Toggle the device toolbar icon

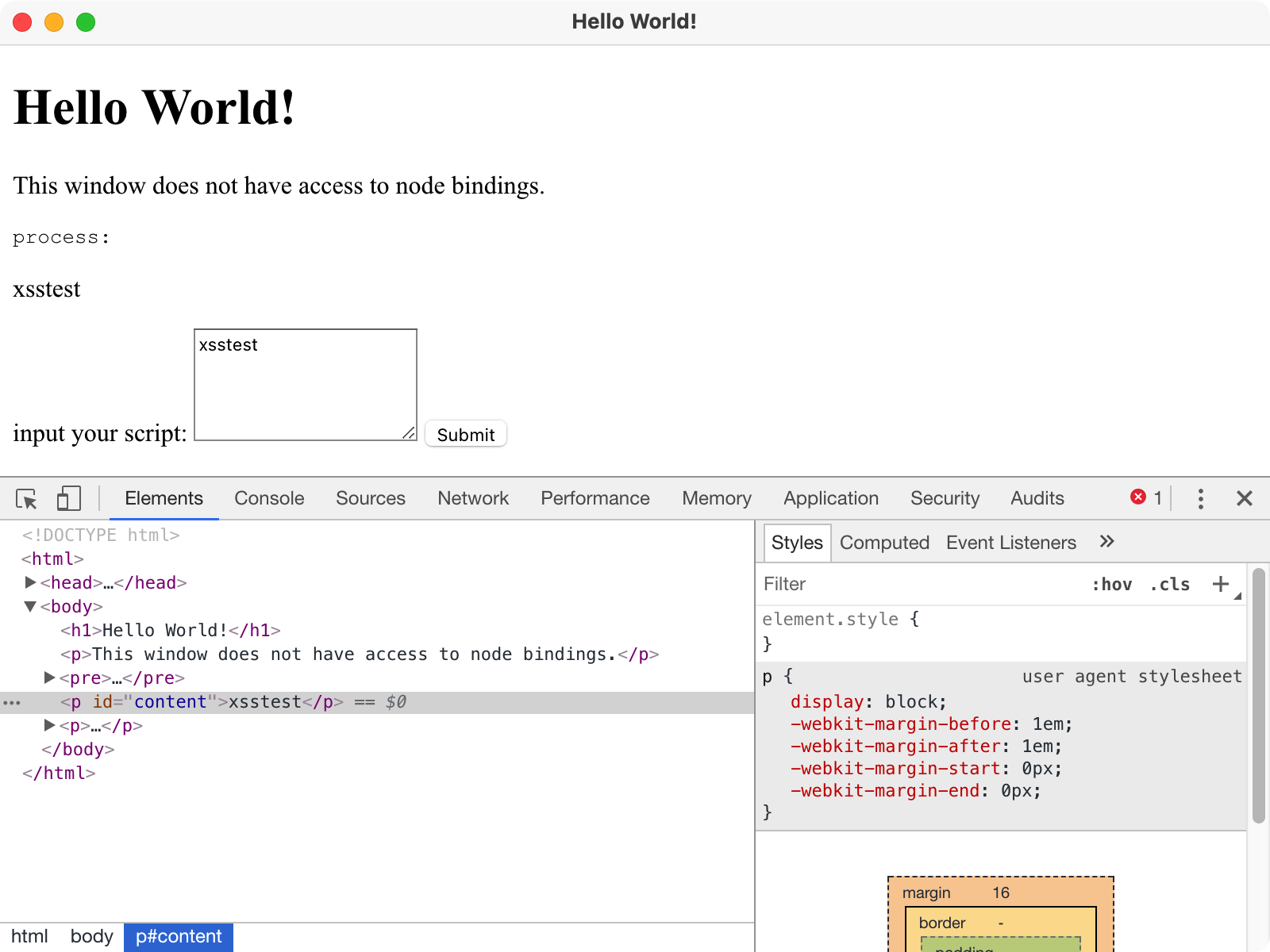coord(69,498)
